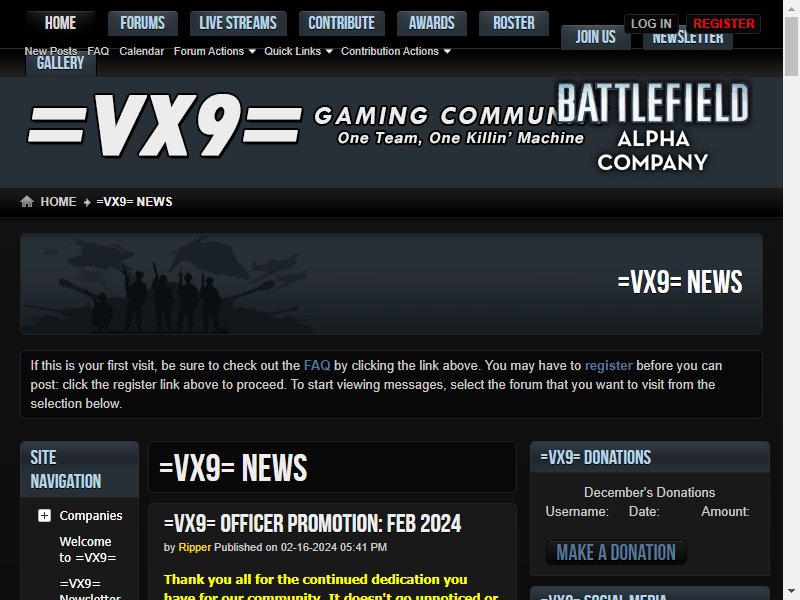Image resolution: width=800 pixels, height=600 pixels.
Task: Go to the HOME tab
Action: [x=60, y=23]
